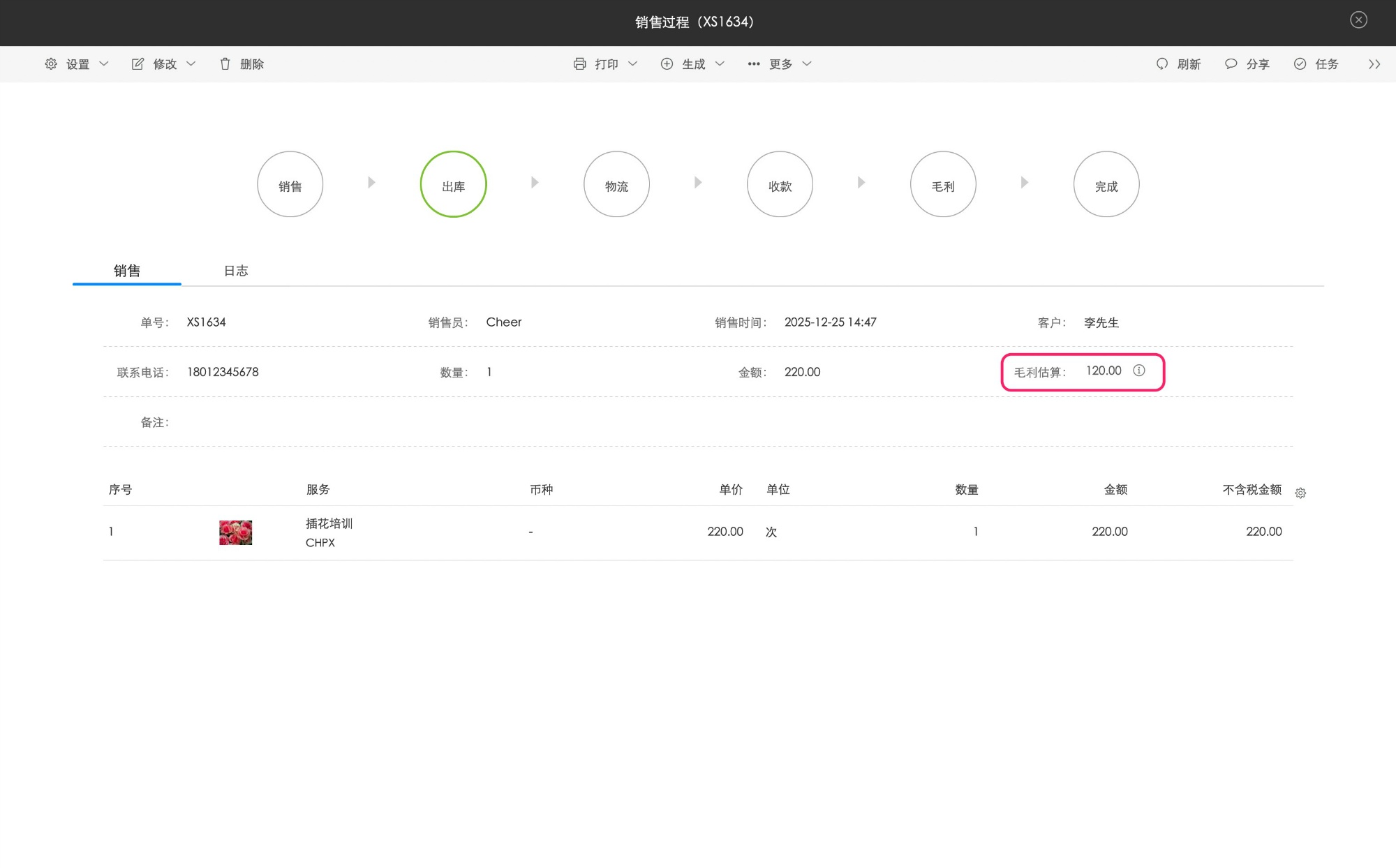
Task: Click the 出库 process step circle
Action: point(453,185)
